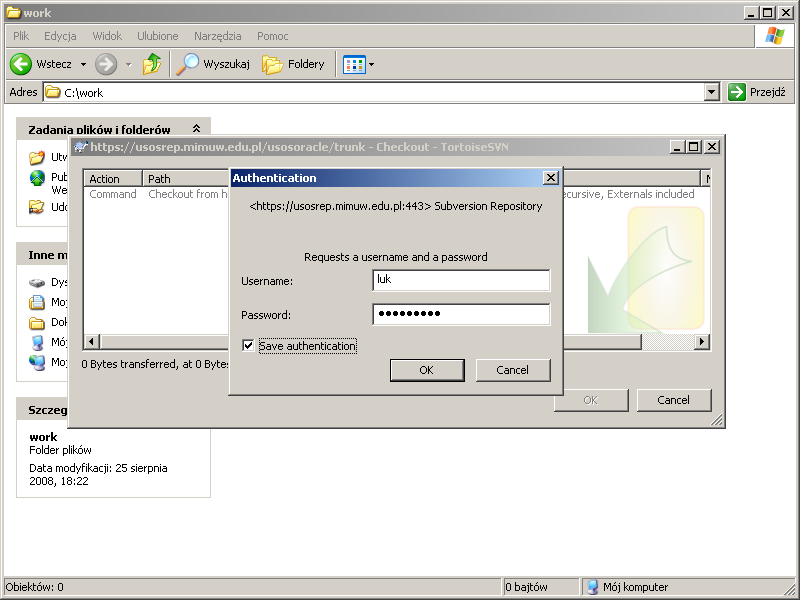Screen dimensions: 800x600
Task: Click the Username input field
Action: [x=461, y=280]
